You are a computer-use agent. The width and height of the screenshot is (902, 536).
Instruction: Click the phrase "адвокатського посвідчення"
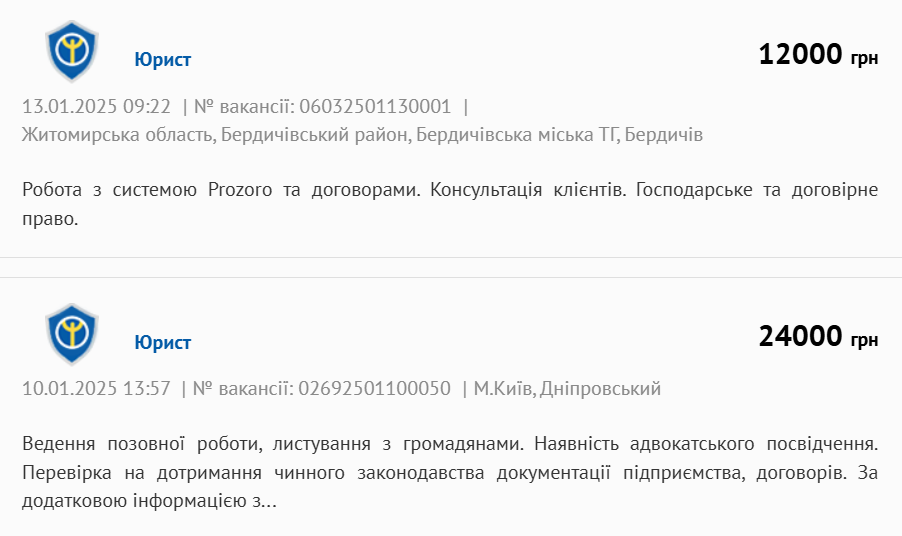(x=754, y=442)
